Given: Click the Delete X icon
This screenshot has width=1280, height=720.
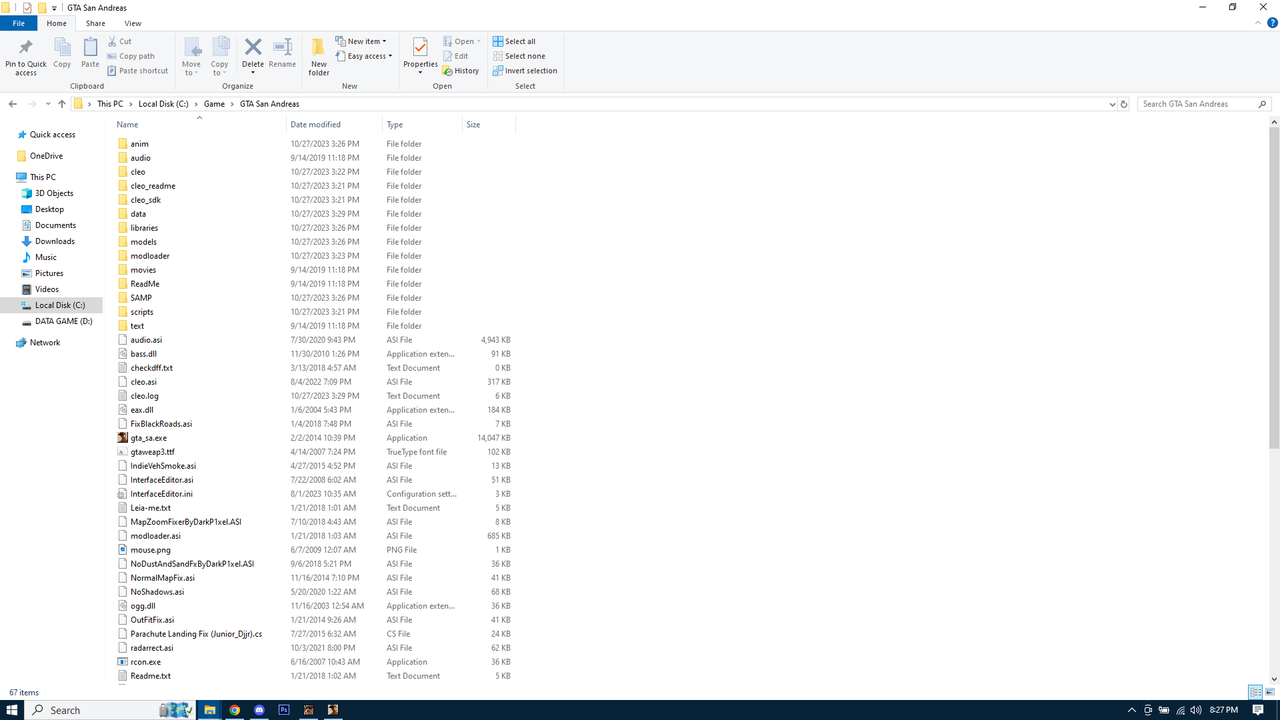Looking at the screenshot, I should (x=253, y=47).
